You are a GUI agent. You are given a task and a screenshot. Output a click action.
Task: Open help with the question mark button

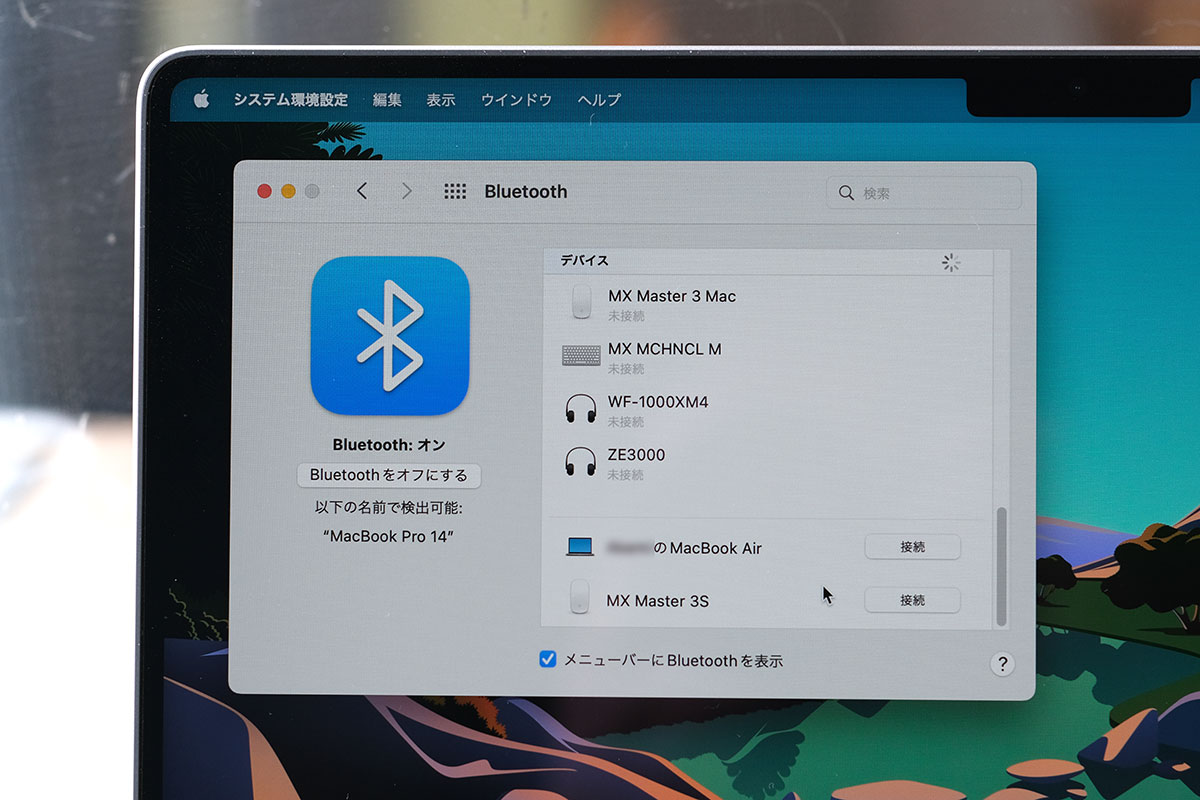pyautogui.click(x=1002, y=664)
